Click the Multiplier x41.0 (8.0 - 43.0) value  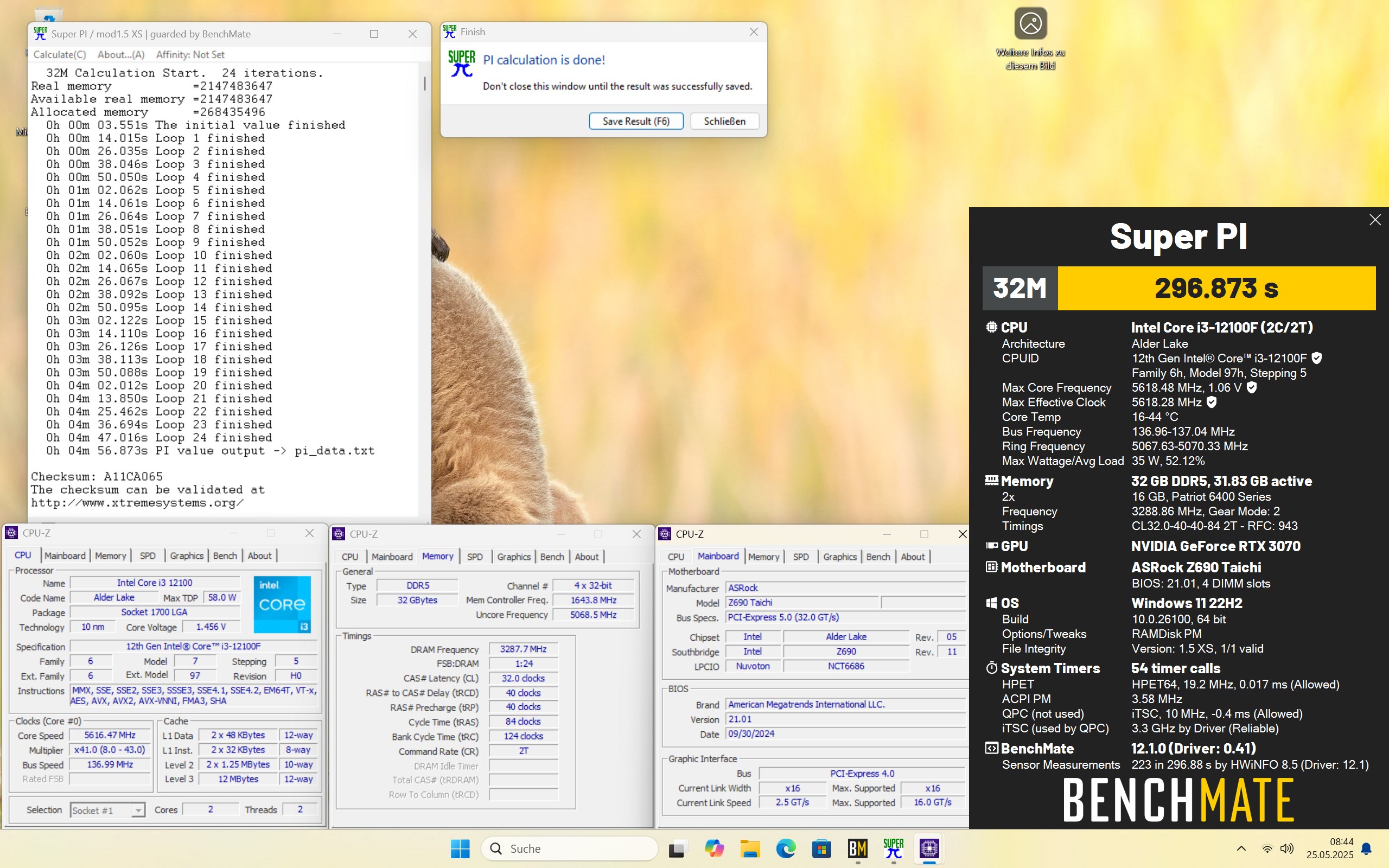coord(110,750)
